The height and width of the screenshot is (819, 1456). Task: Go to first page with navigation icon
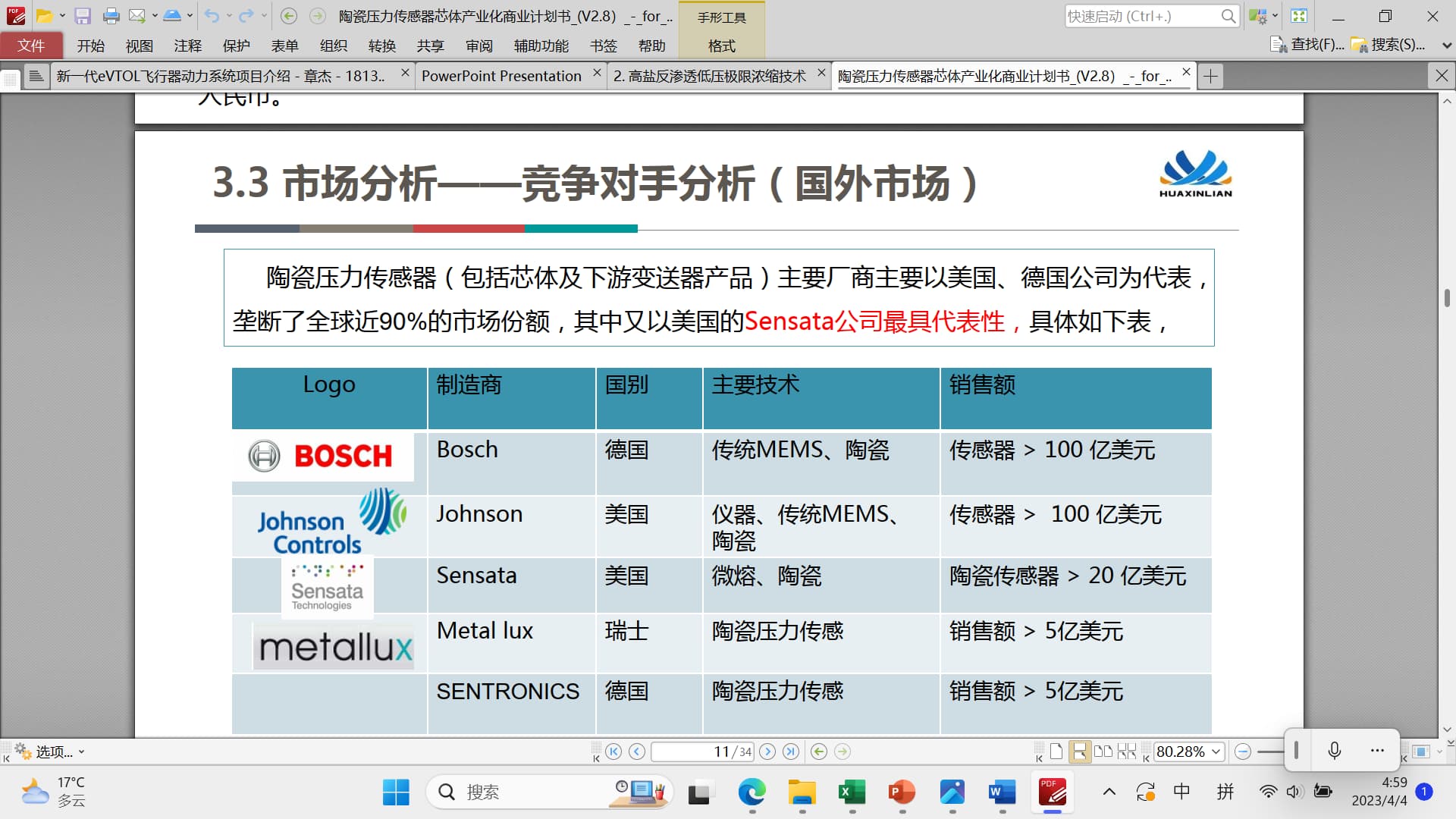[613, 752]
